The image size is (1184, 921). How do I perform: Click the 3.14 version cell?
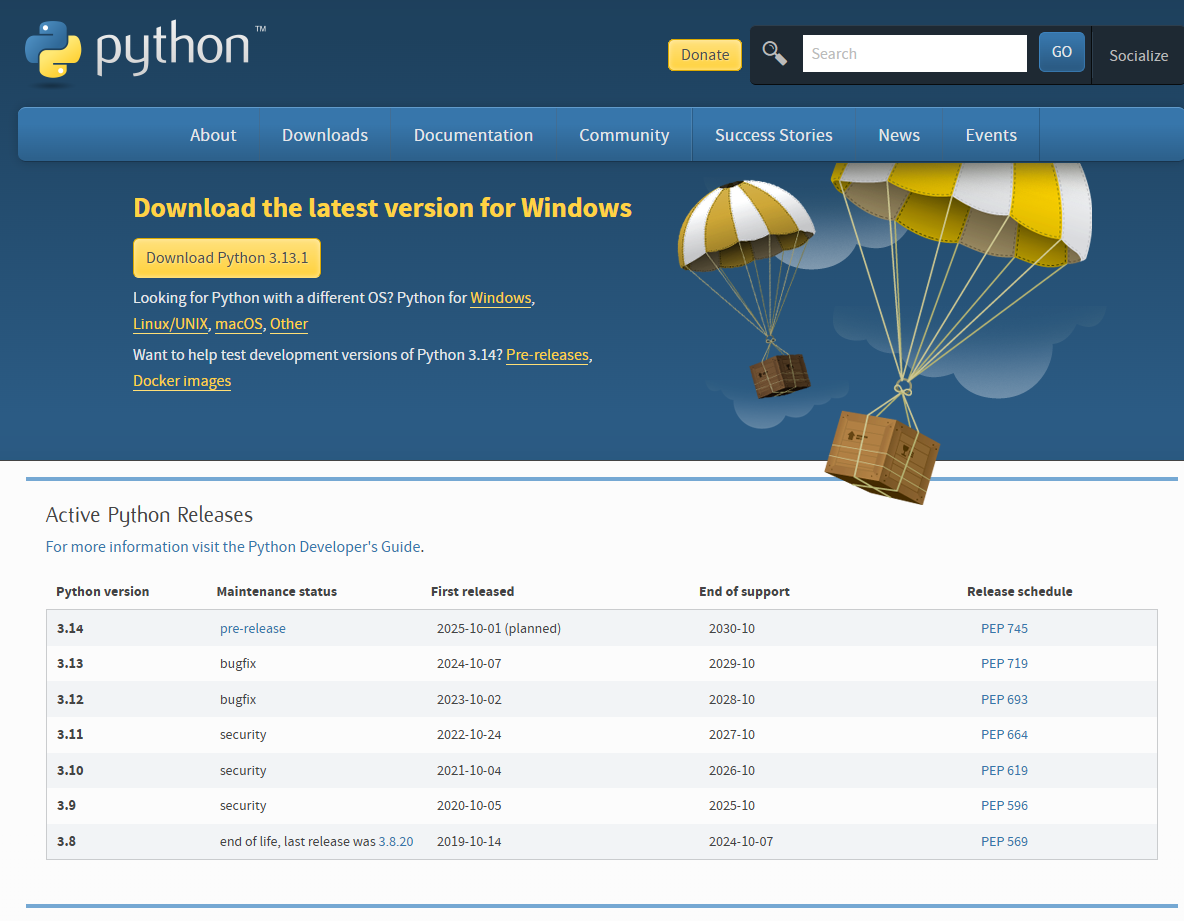pos(70,628)
